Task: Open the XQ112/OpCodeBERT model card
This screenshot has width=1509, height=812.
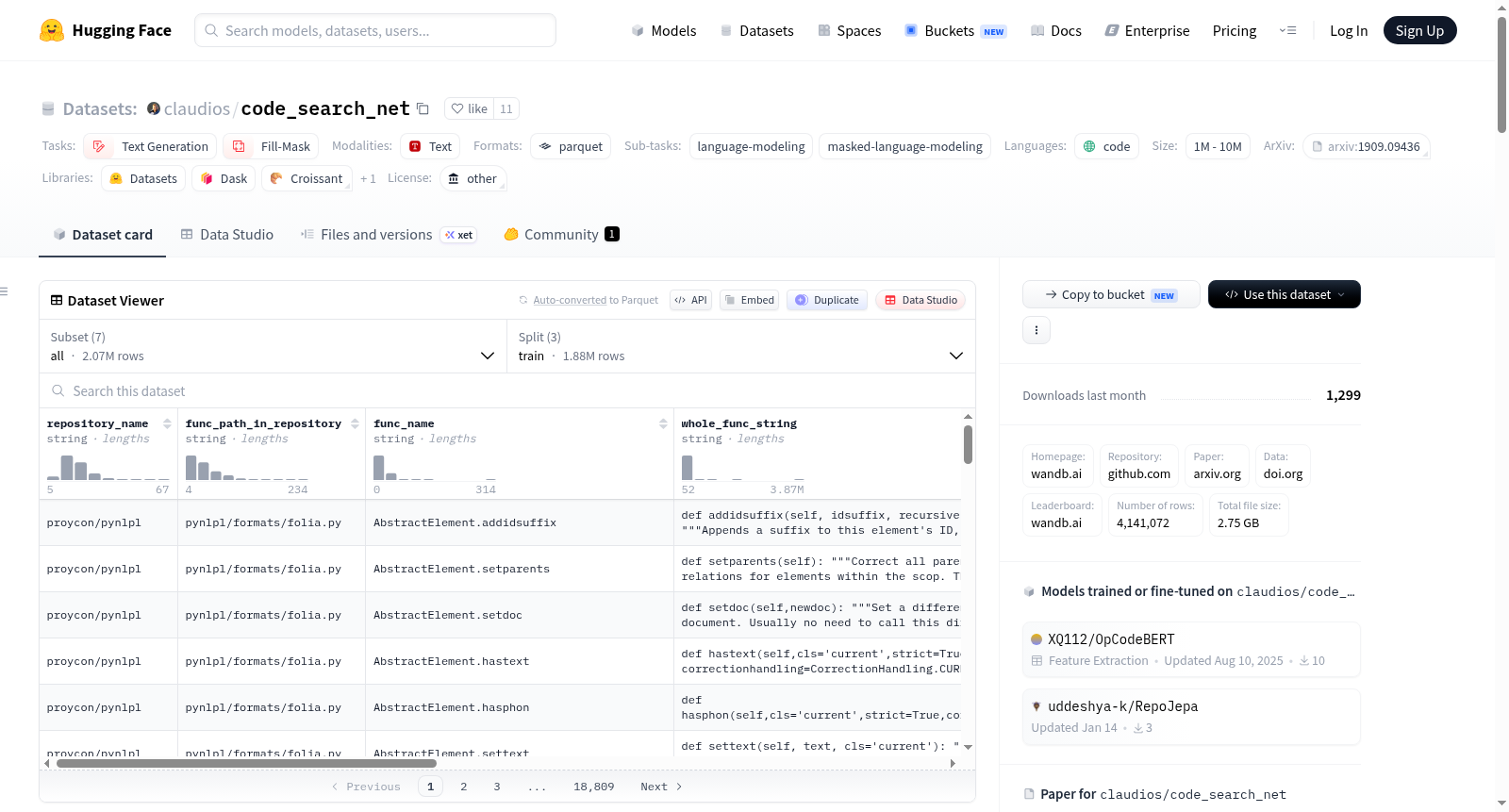Action: [x=1191, y=649]
